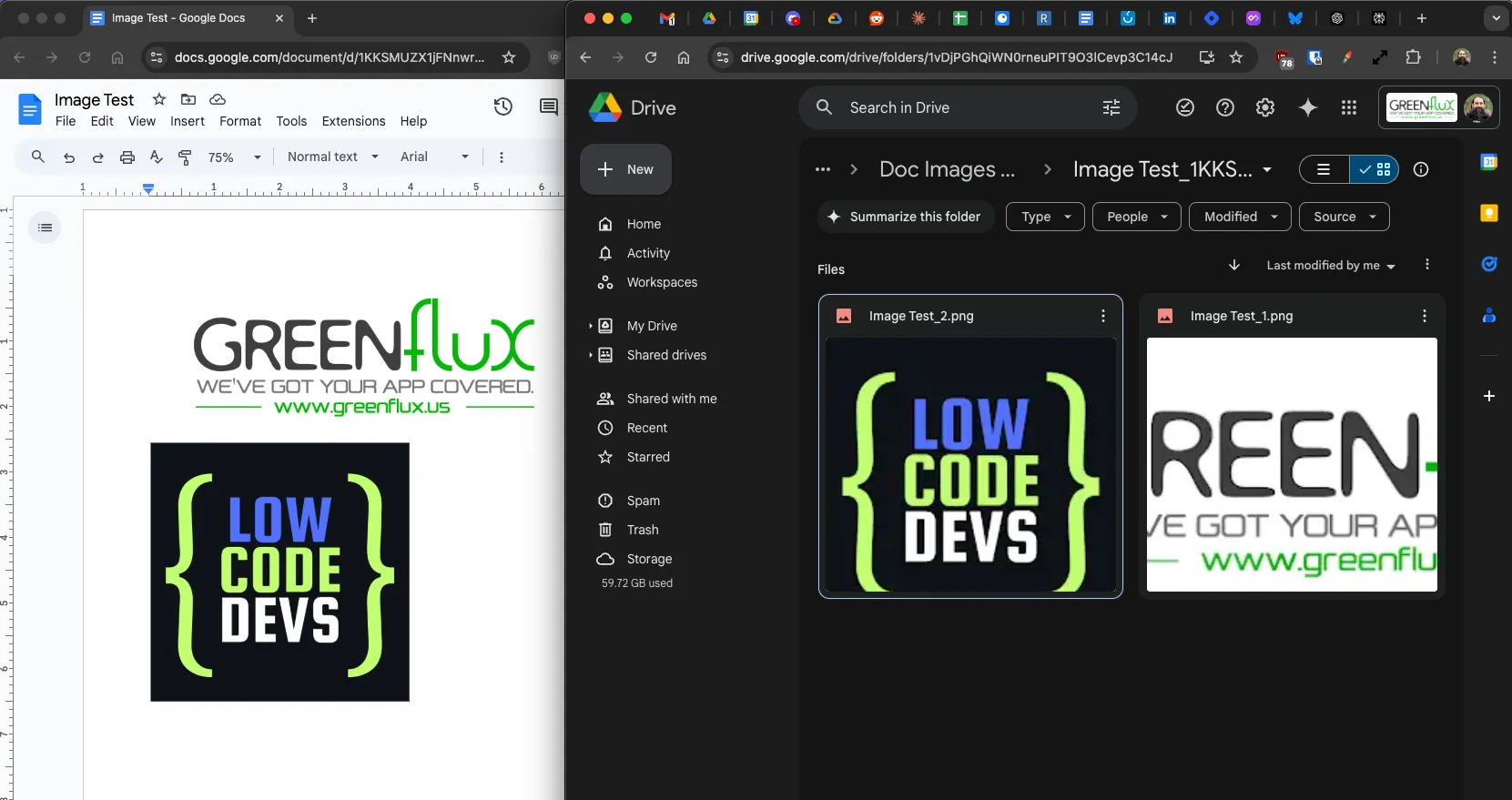This screenshot has width=1512, height=800.
Task: Switch Drive to list layout
Action: click(x=1324, y=169)
